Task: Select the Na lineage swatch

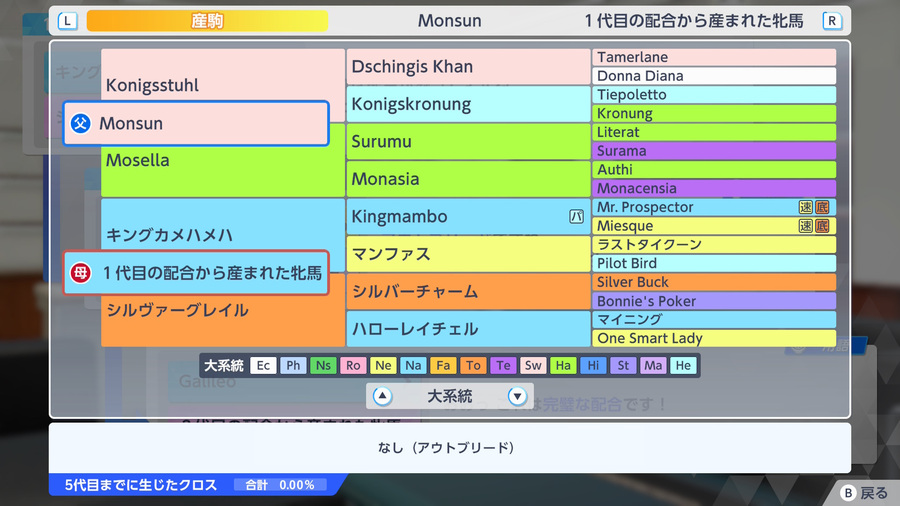Action: click(413, 365)
